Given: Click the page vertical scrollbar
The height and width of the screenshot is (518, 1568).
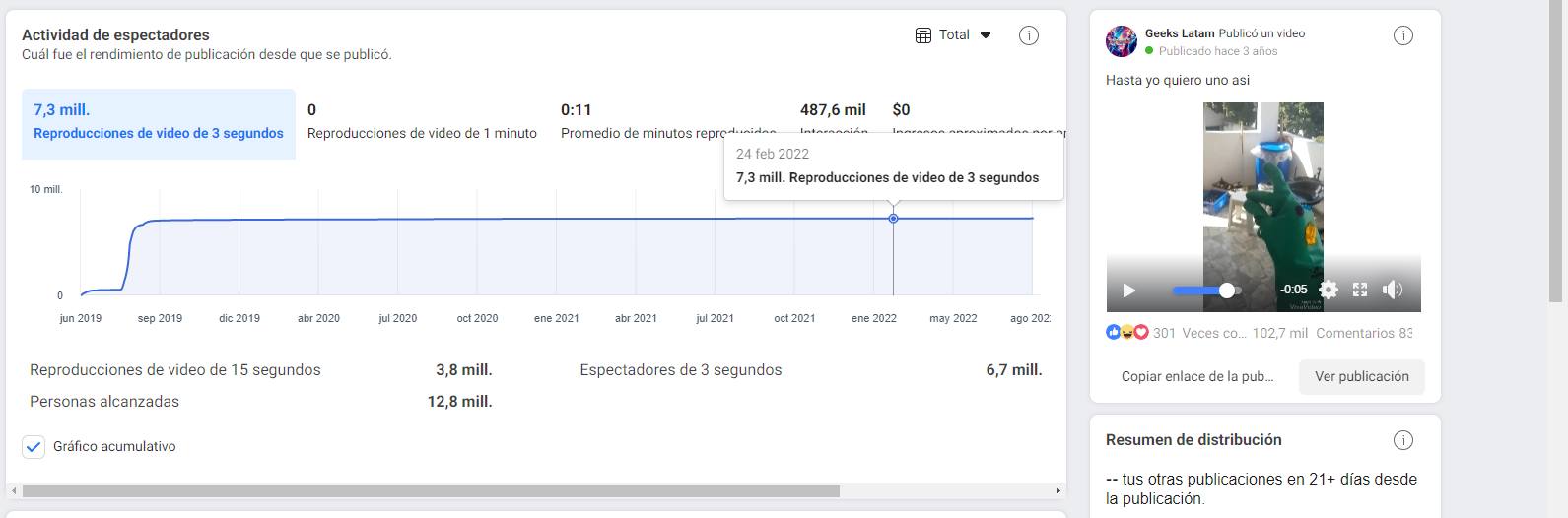Looking at the screenshot, I should point(1555,153).
